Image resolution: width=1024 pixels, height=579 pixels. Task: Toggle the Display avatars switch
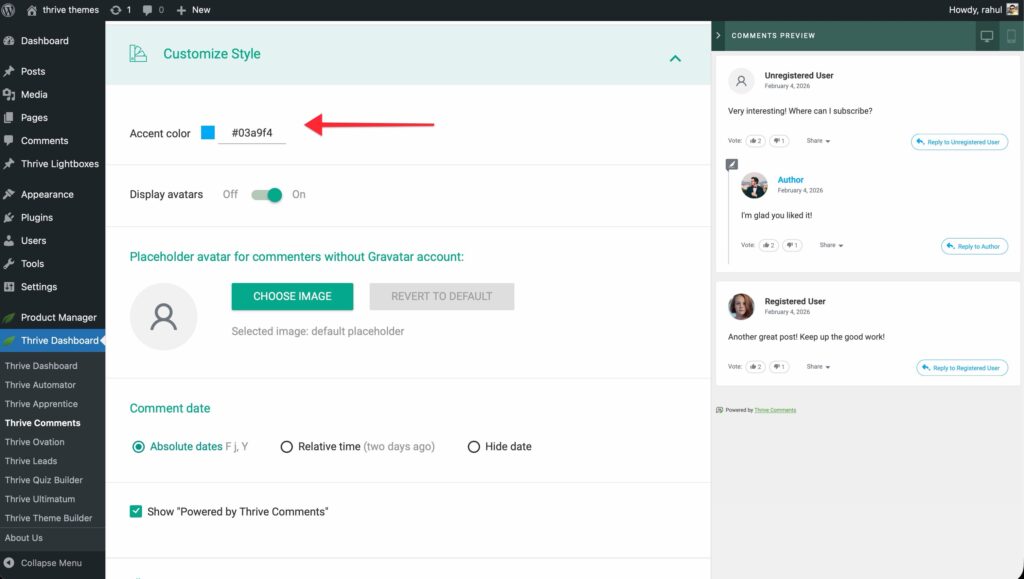(x=267, y=195)
